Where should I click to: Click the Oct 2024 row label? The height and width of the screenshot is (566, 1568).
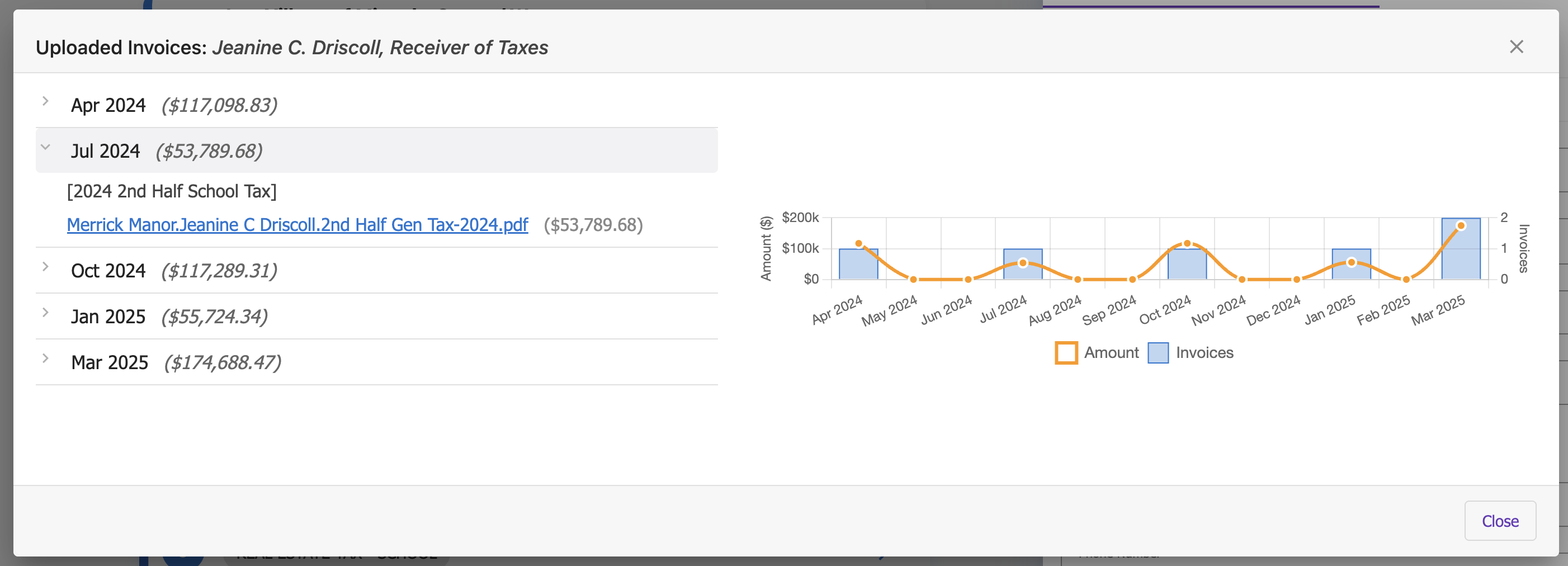[x=108, y=271]
